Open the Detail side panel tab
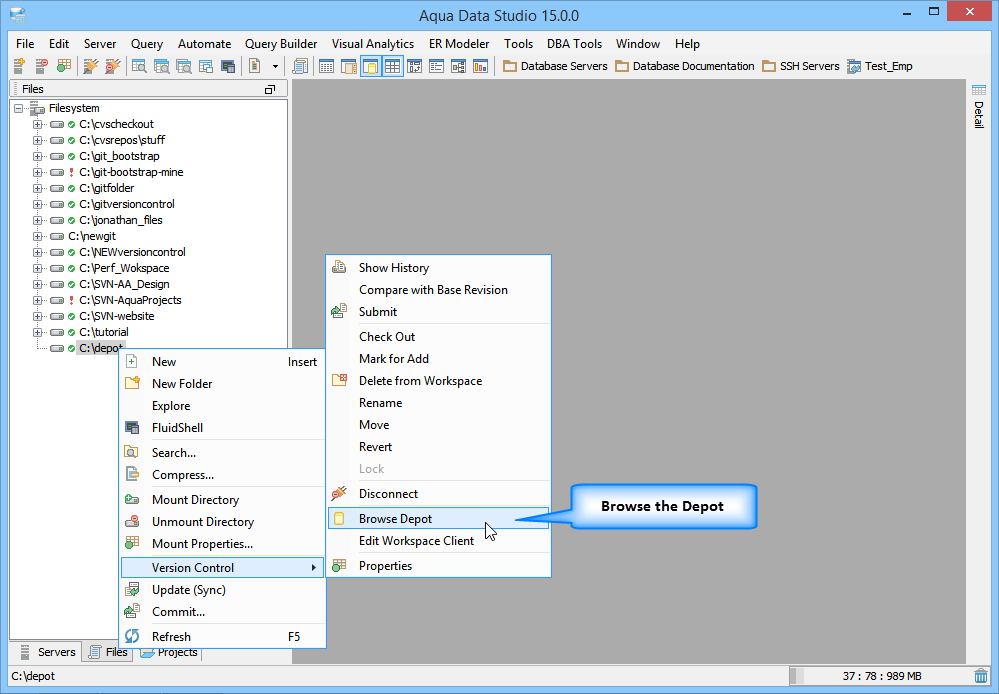Image resolution: width=999 pixels, height=694 pixels. tap(979, 107)
